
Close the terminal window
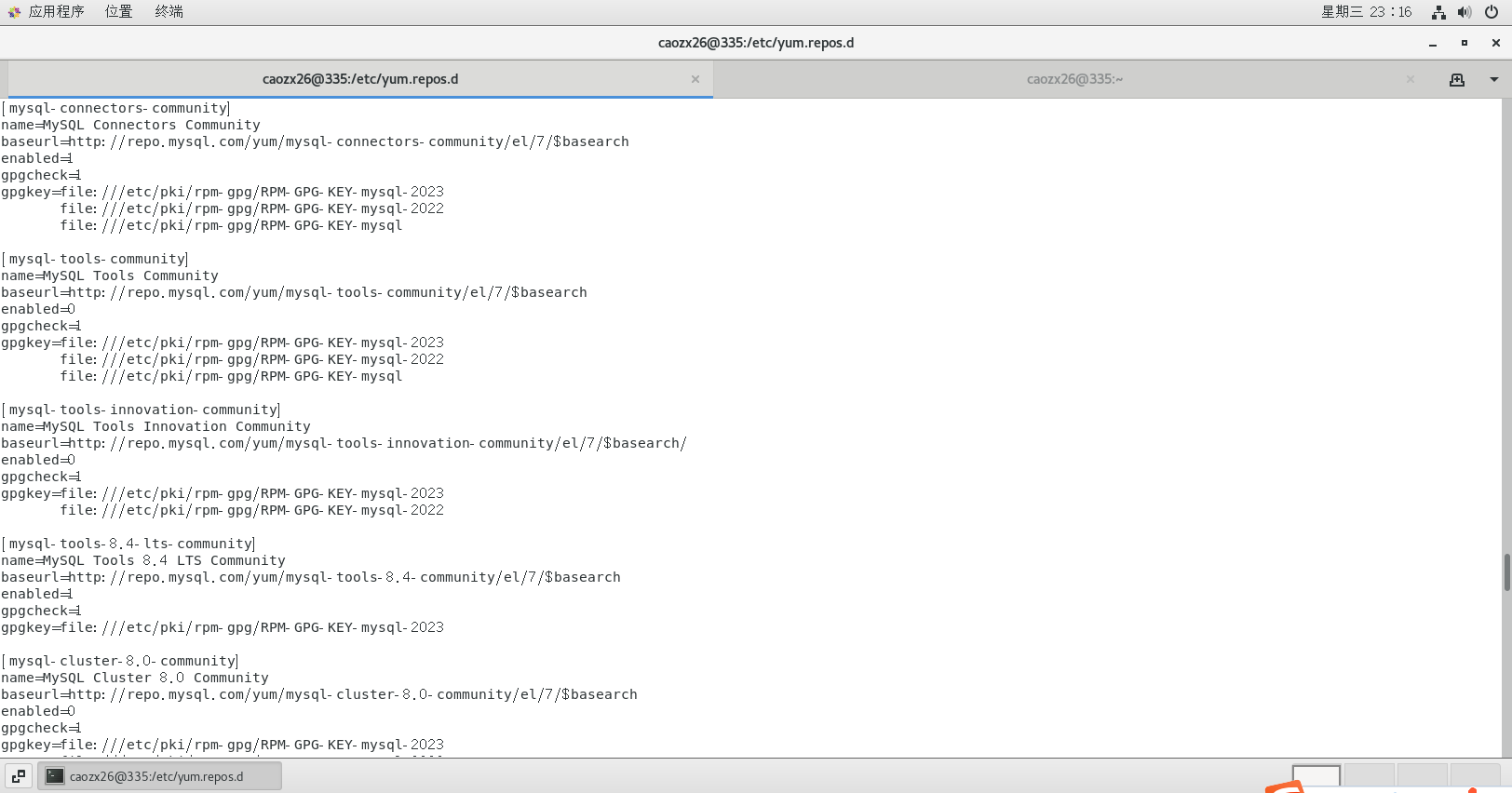[x=1496, y=43]
